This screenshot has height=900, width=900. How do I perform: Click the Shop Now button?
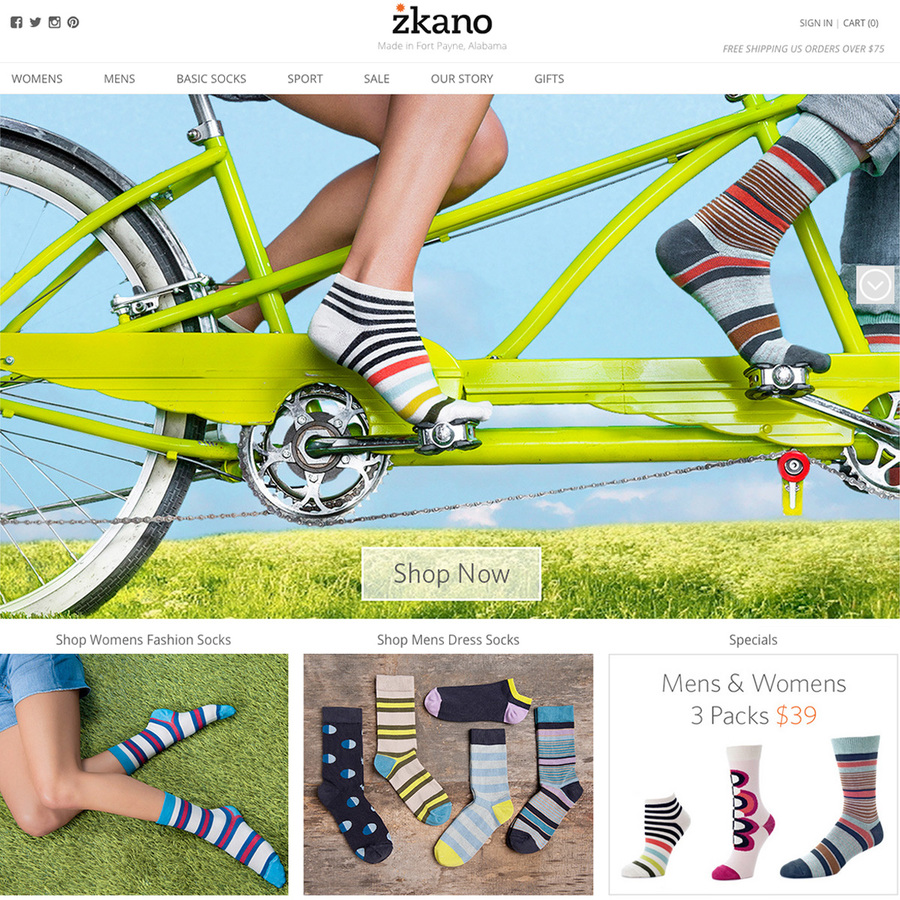tap(451, 573)
